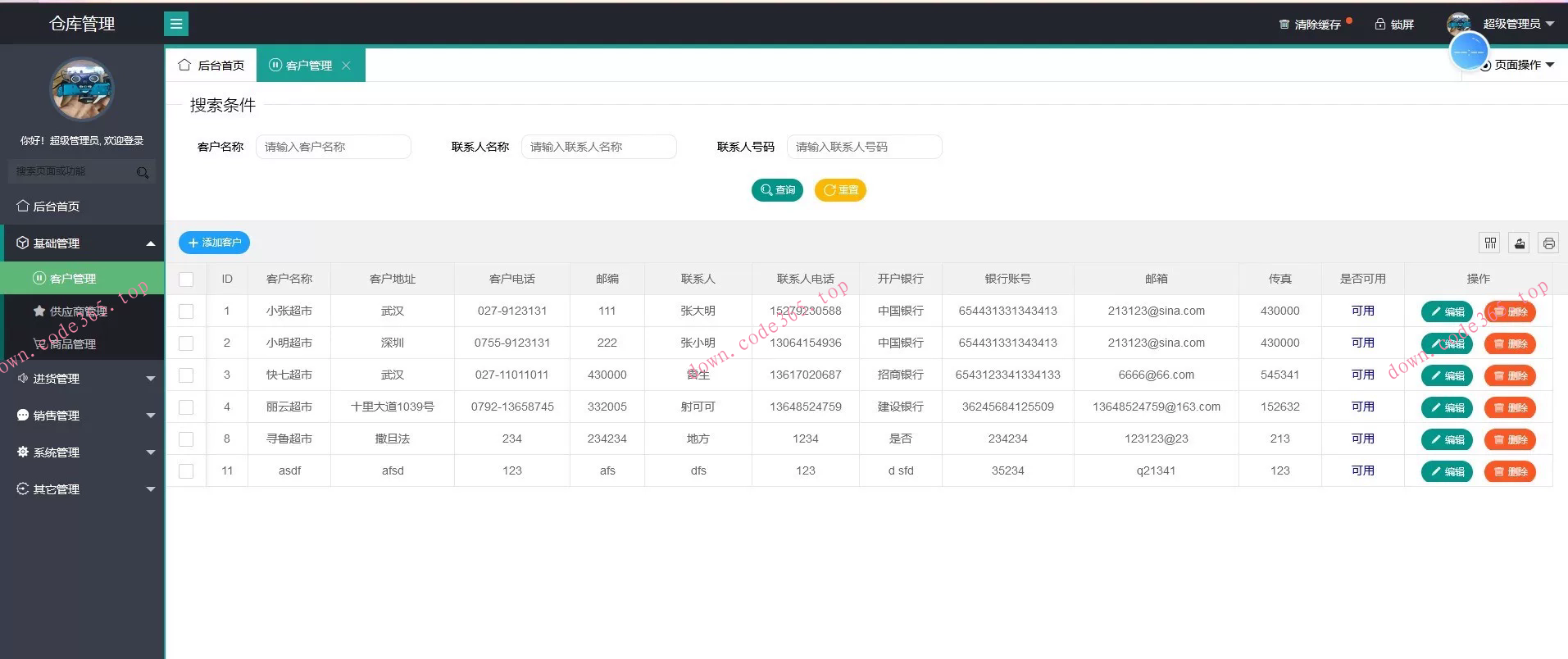1568x659 pixels.
Task: Check the box for ID 1 row
Action: tap(186, 311)
